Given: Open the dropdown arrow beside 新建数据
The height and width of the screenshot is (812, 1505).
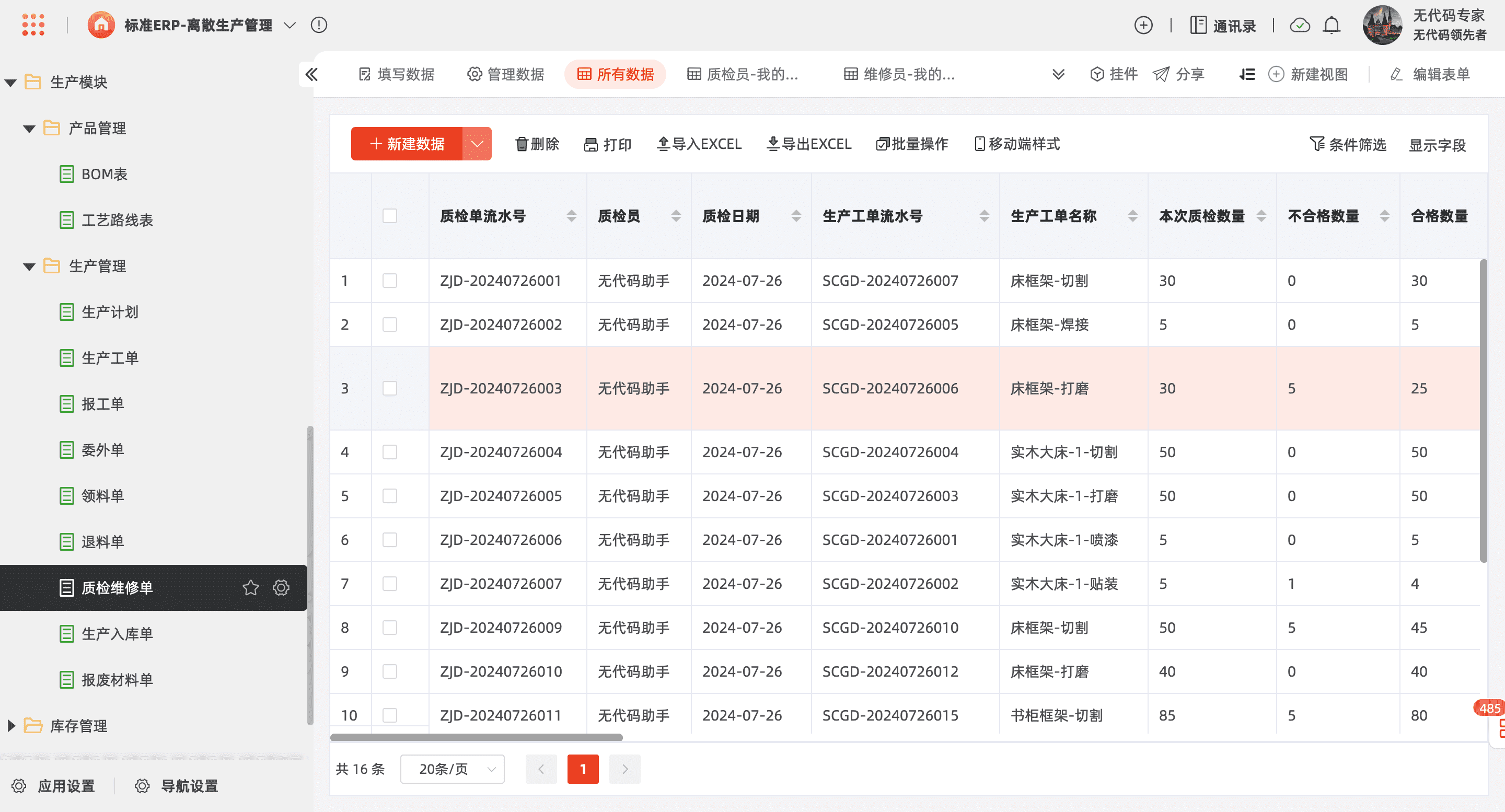Looking at the screenshot, I should [x=477, y=144].
